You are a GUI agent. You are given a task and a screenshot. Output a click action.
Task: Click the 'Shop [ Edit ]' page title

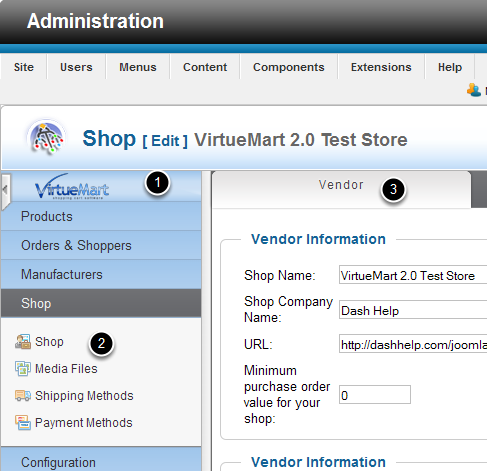pyautogui.click(x=135, y=139)
